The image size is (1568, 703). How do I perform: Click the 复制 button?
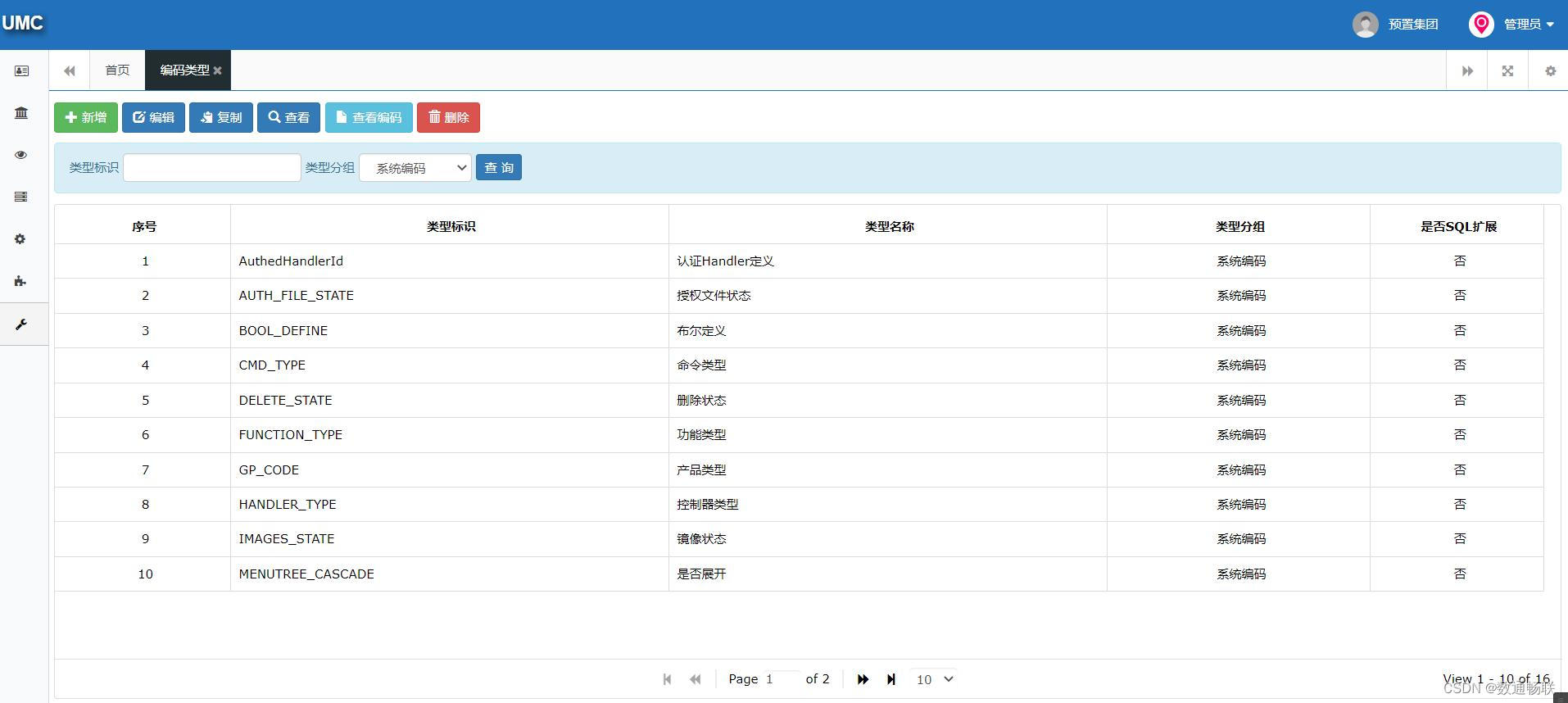coord(221,117)
